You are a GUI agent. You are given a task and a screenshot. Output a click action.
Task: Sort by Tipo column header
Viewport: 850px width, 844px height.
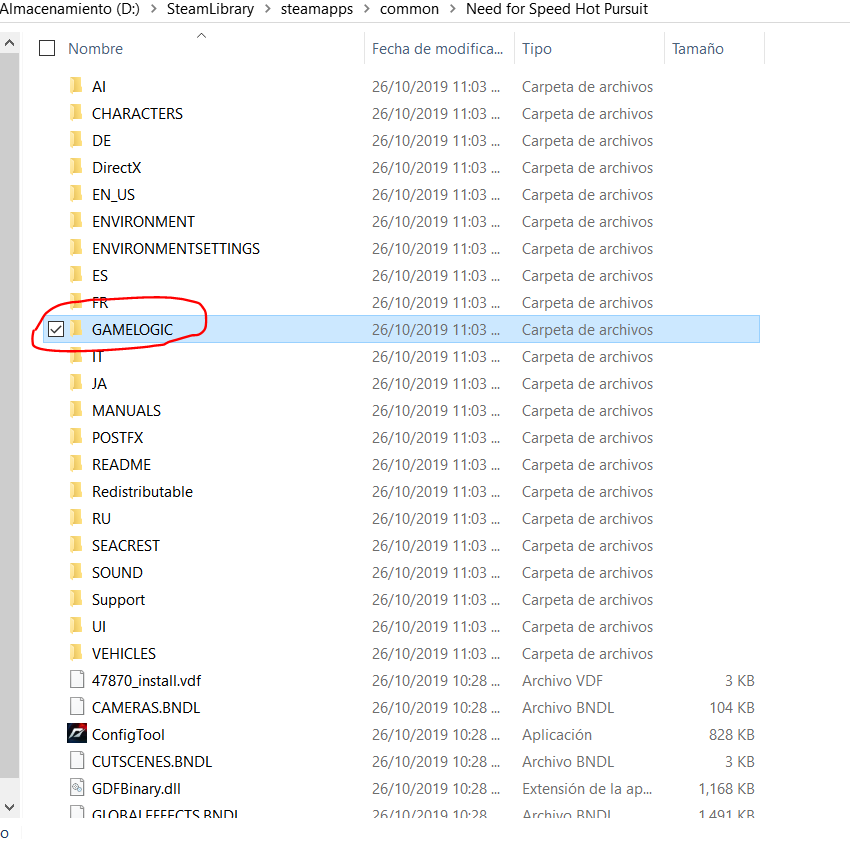(x=537, y=49)
